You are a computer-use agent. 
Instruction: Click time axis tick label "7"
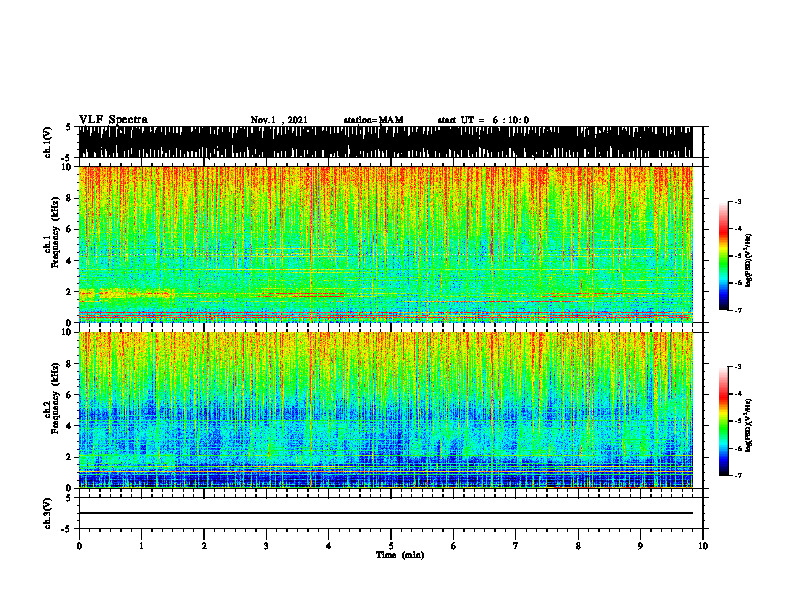516,546
